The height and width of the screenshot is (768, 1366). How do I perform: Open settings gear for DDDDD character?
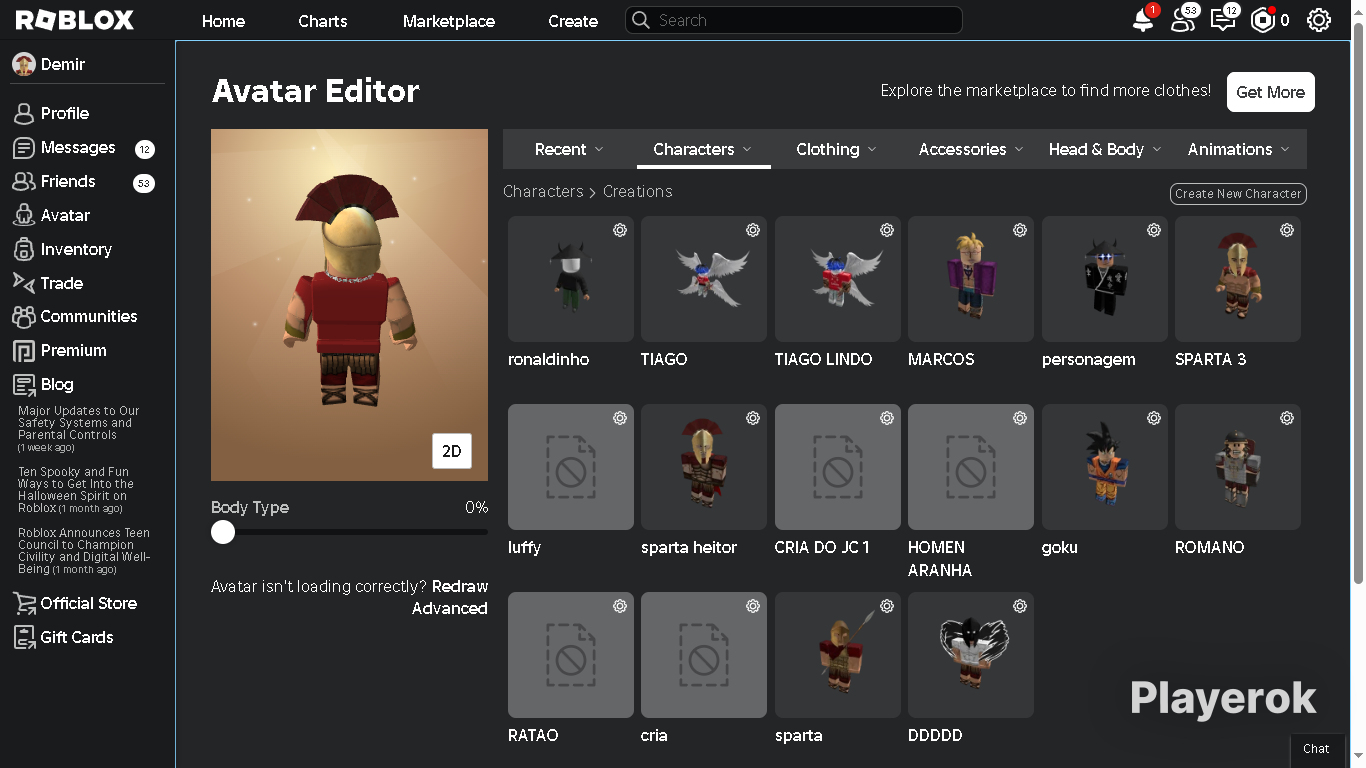(1020, 606)
